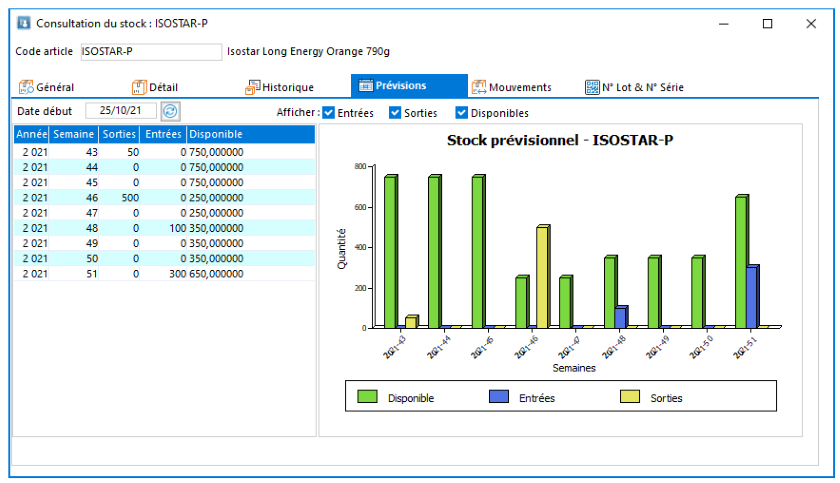The image size is (840, 483).
Task: Toggle the Sorties checkbox
Action: pyautogui.click(x=395, y=113)
